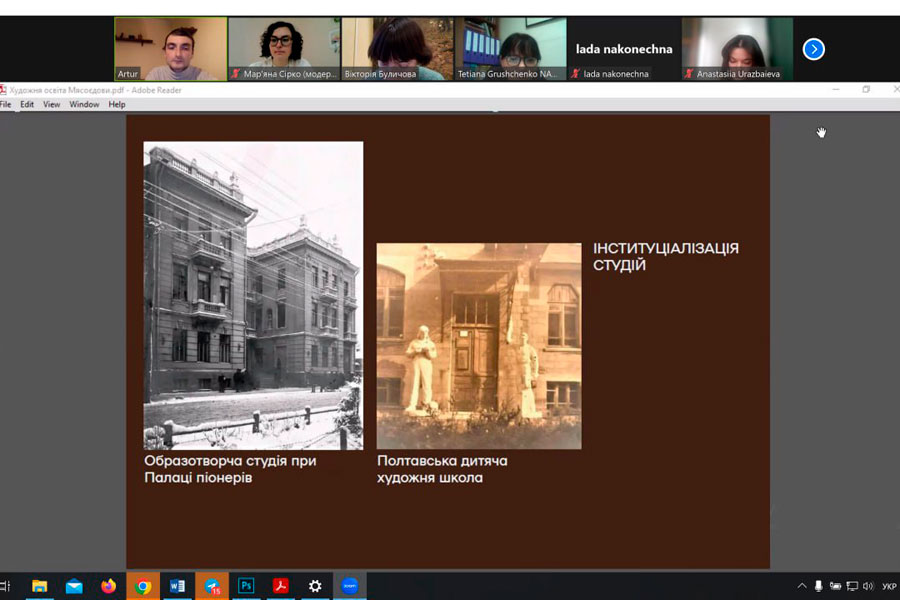
Task: Click caption Образотворча студія при Палаці піонерів
Action: click(x=230, y=469)
